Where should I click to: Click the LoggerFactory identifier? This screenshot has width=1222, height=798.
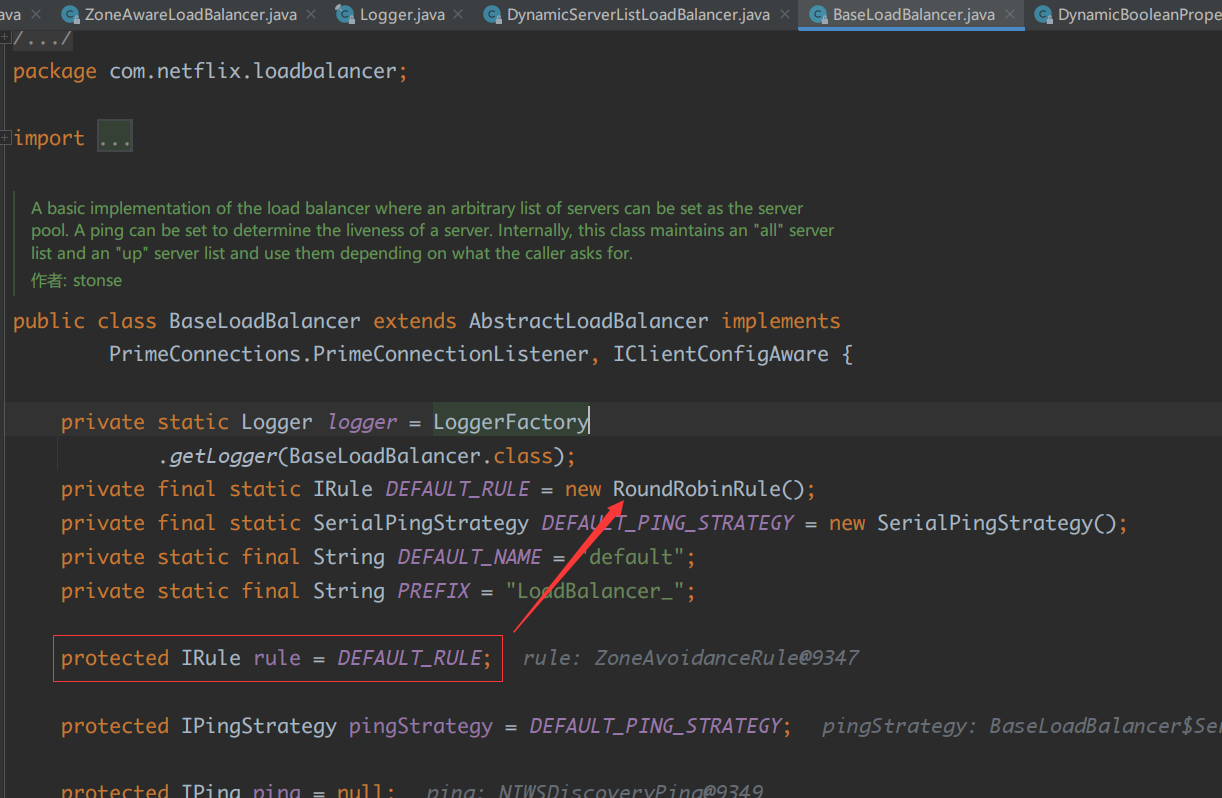click(511, 422)
